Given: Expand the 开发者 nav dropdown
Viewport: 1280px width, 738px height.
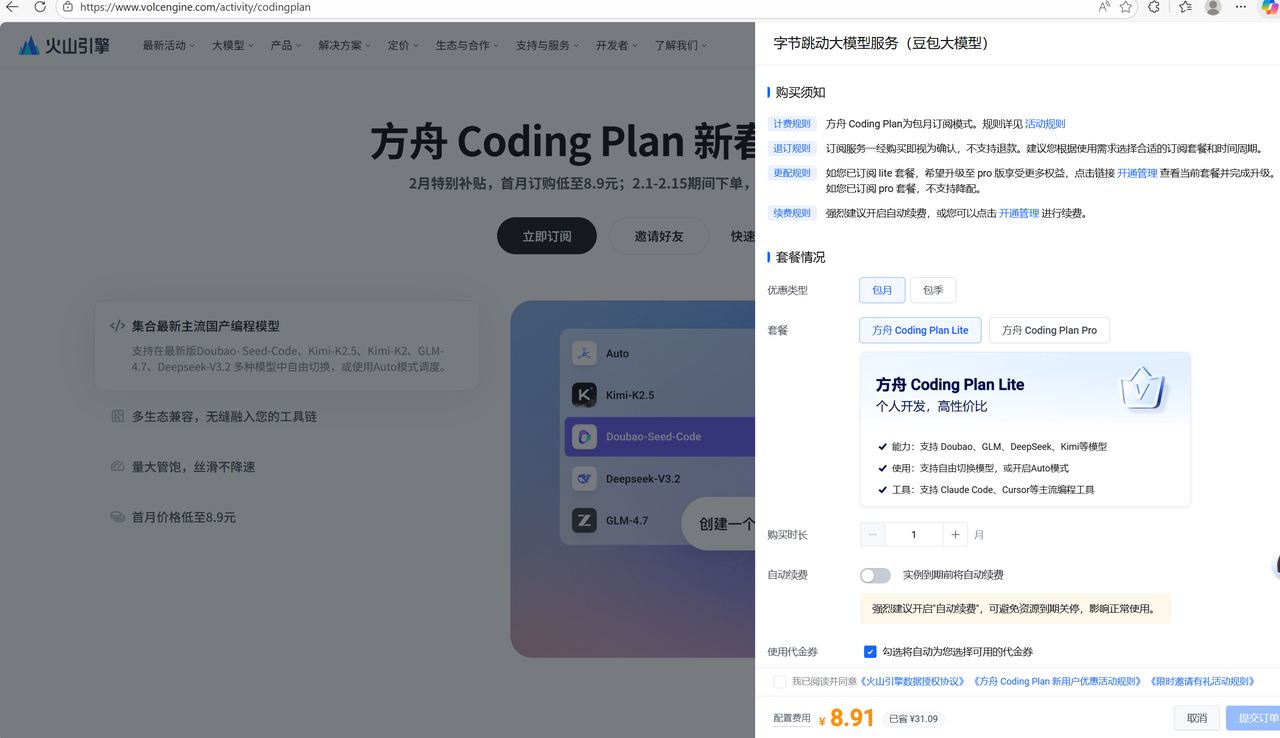Looking at the screenshot, I should [616, 45].
